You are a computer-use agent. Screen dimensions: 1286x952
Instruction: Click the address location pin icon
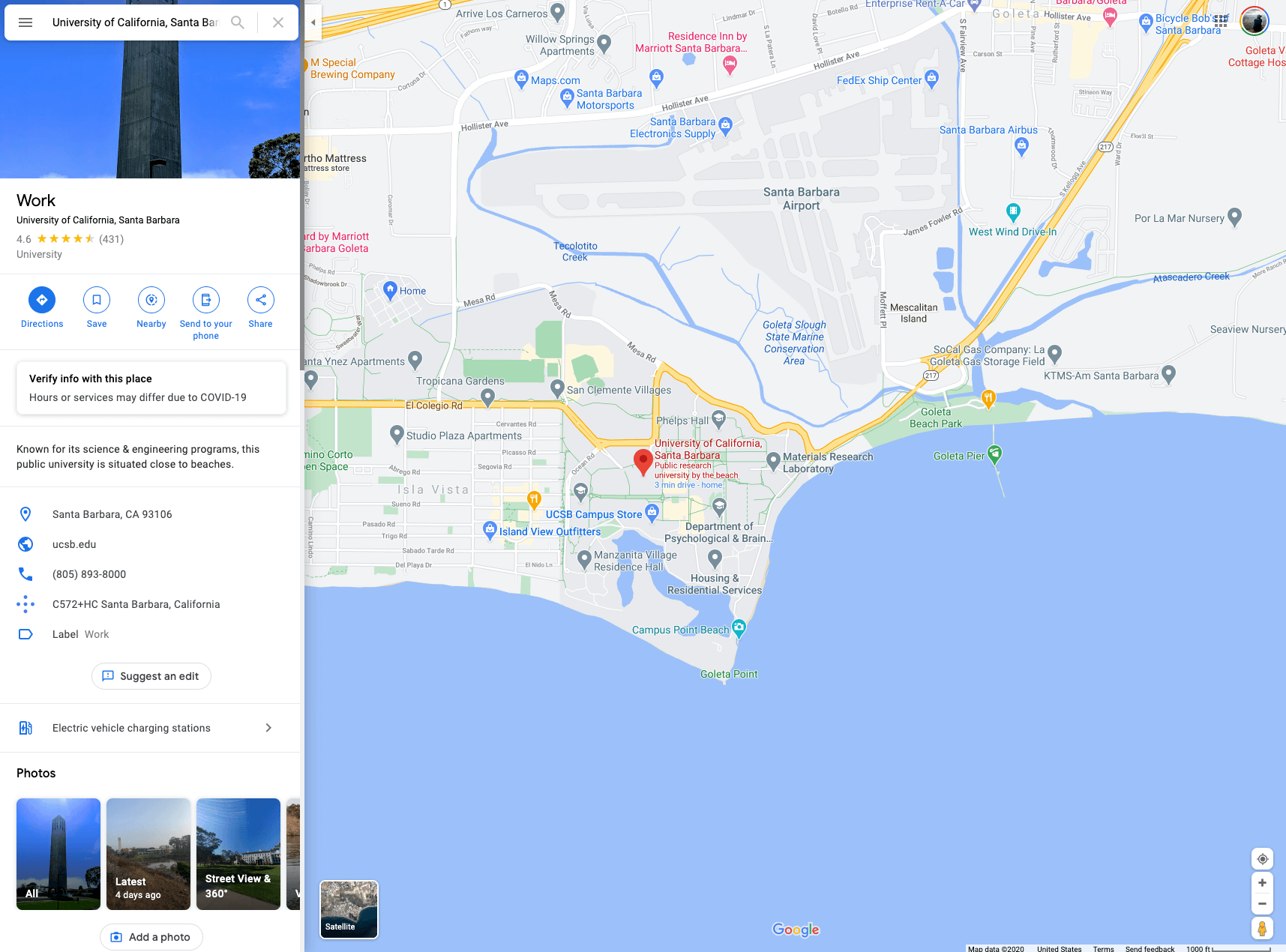point(25,514)
